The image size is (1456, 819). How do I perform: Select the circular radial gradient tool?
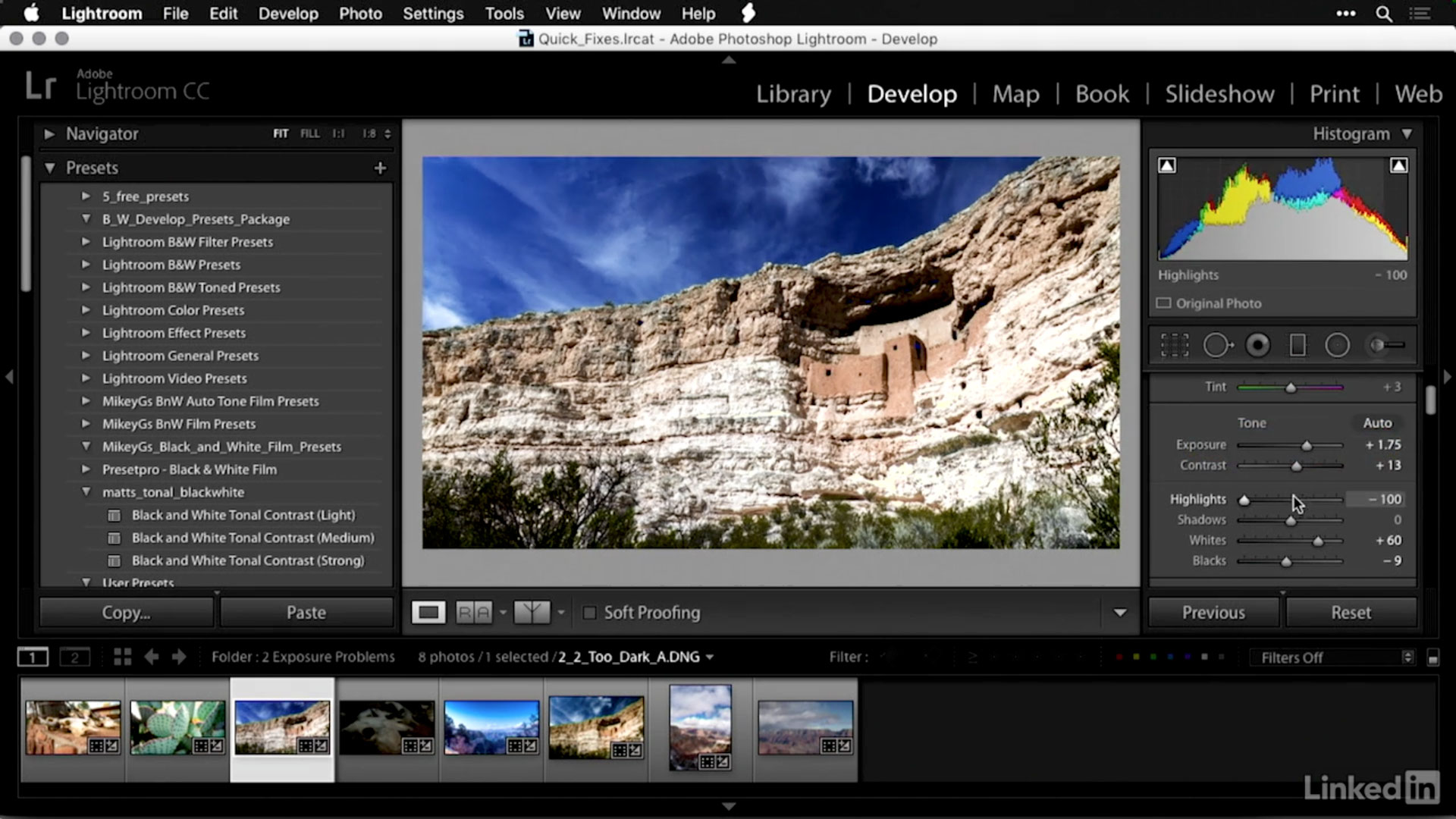[1338, 344]
